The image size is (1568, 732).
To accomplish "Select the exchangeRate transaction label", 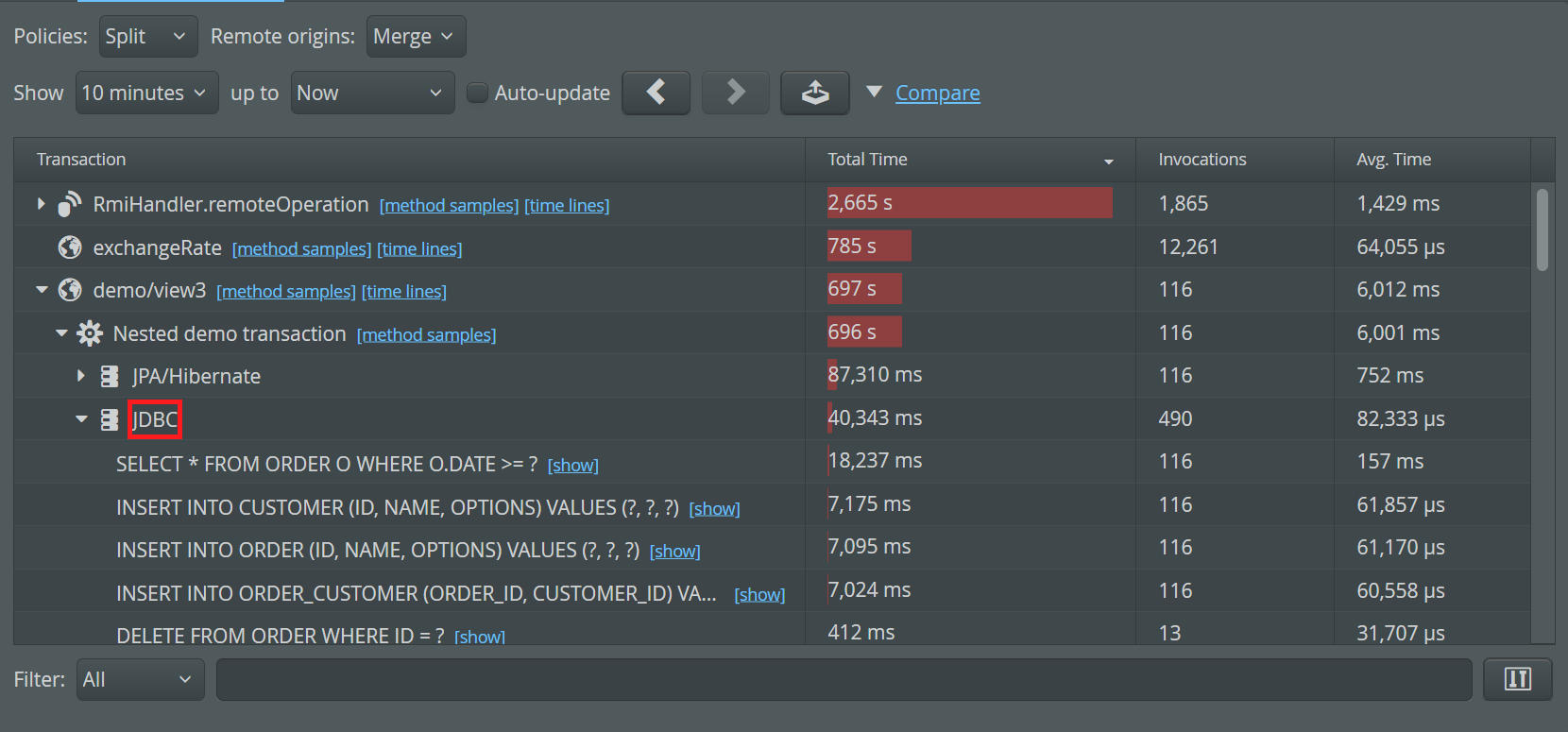I will coord(157,247).
